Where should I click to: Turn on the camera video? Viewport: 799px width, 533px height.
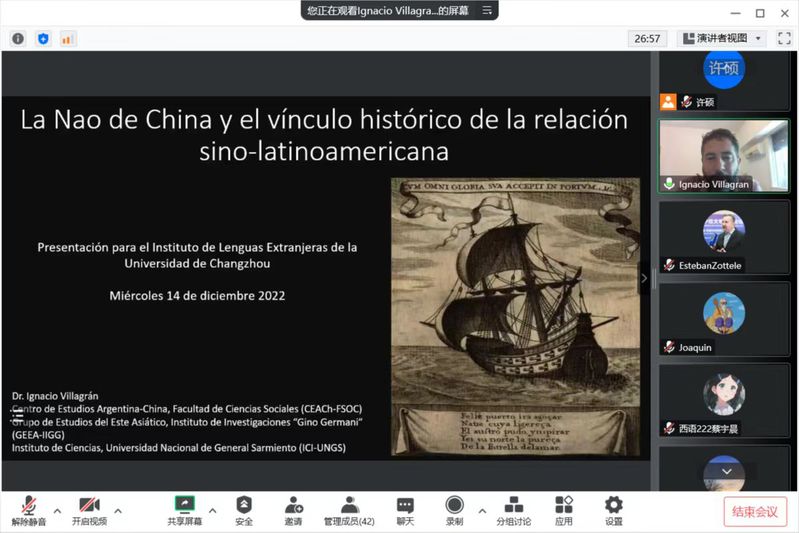pos(89,511)
